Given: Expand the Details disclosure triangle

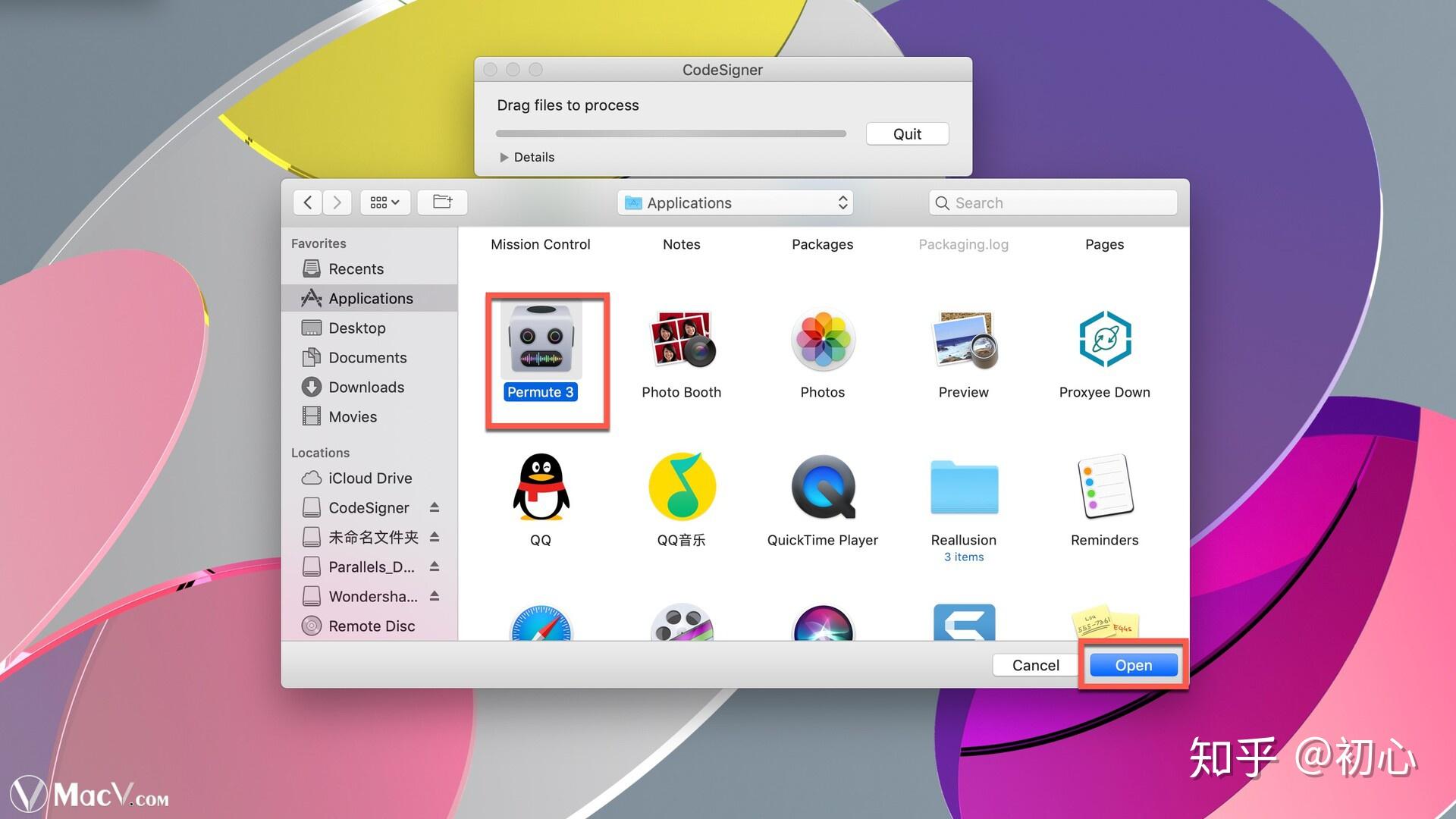Looking at the screenshot, I should pyautogui.click(x=504, y=157).
